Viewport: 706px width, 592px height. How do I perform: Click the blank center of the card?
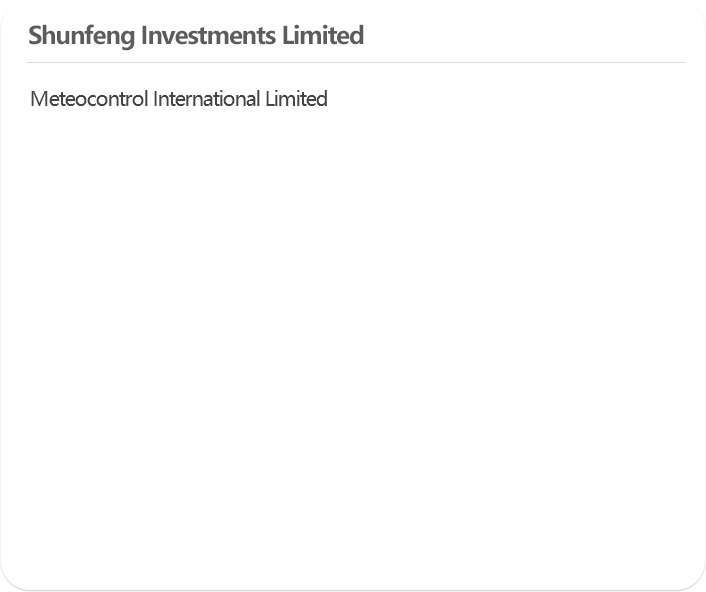(x=353, y=315)
